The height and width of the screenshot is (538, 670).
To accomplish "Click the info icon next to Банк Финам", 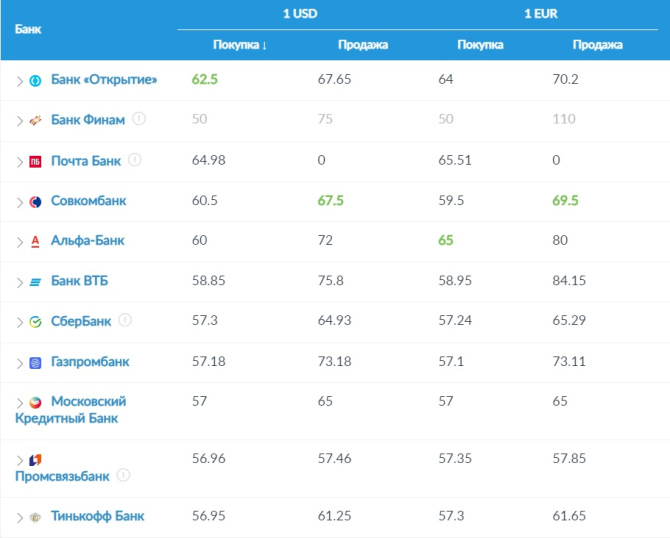I will (x=139, y=119).
